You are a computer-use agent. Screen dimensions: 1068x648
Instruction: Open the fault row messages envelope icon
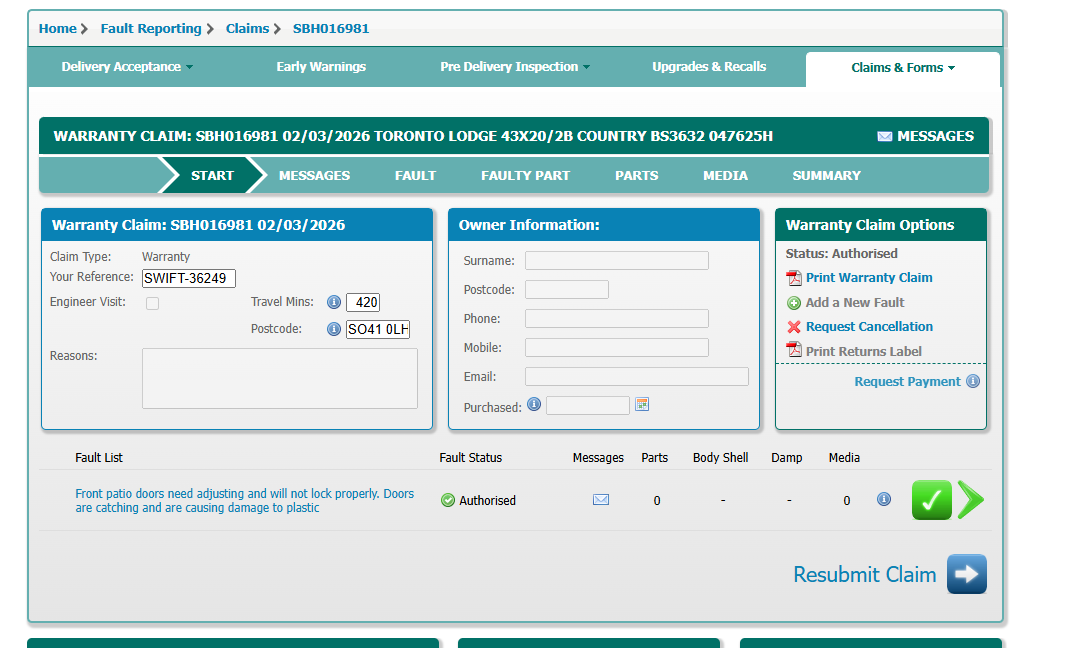point(601,499)
